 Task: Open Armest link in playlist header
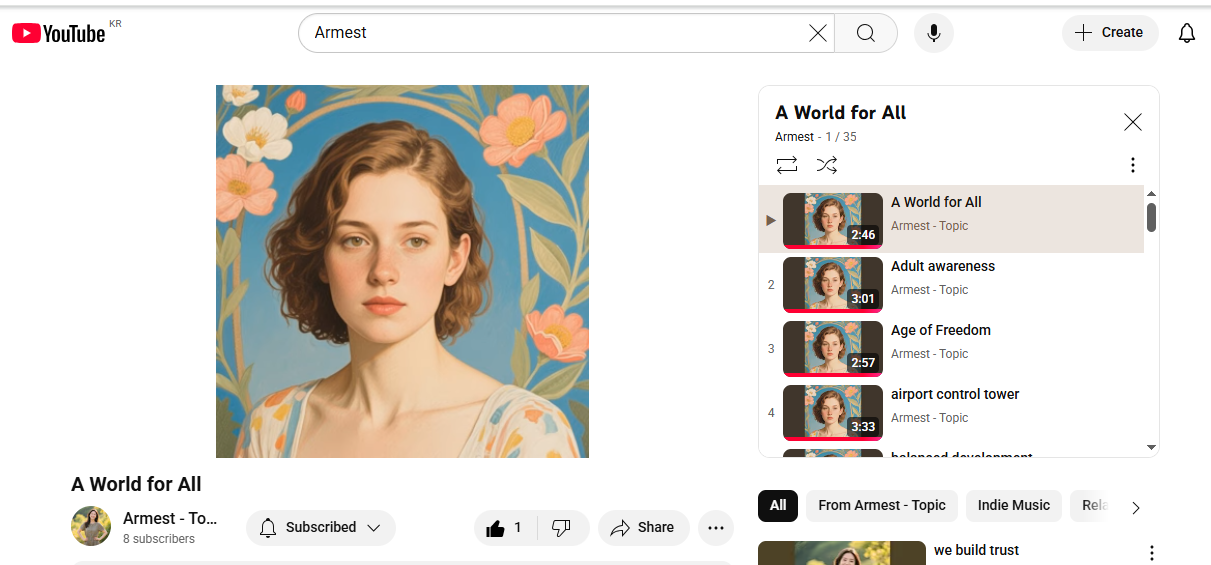point(795,137)
